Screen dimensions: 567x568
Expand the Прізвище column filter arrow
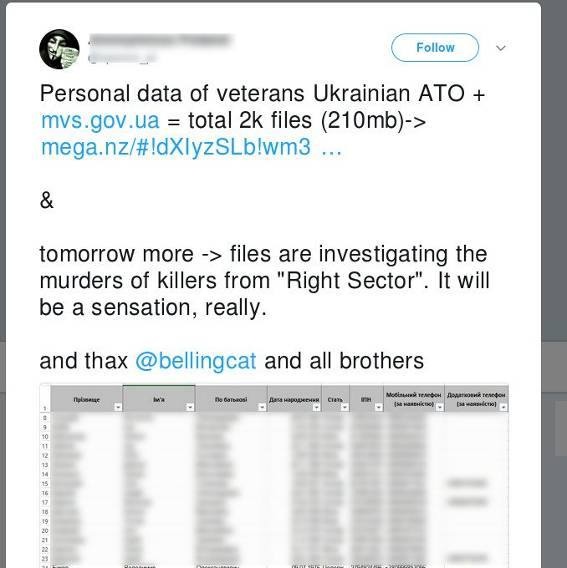(118, 407)
